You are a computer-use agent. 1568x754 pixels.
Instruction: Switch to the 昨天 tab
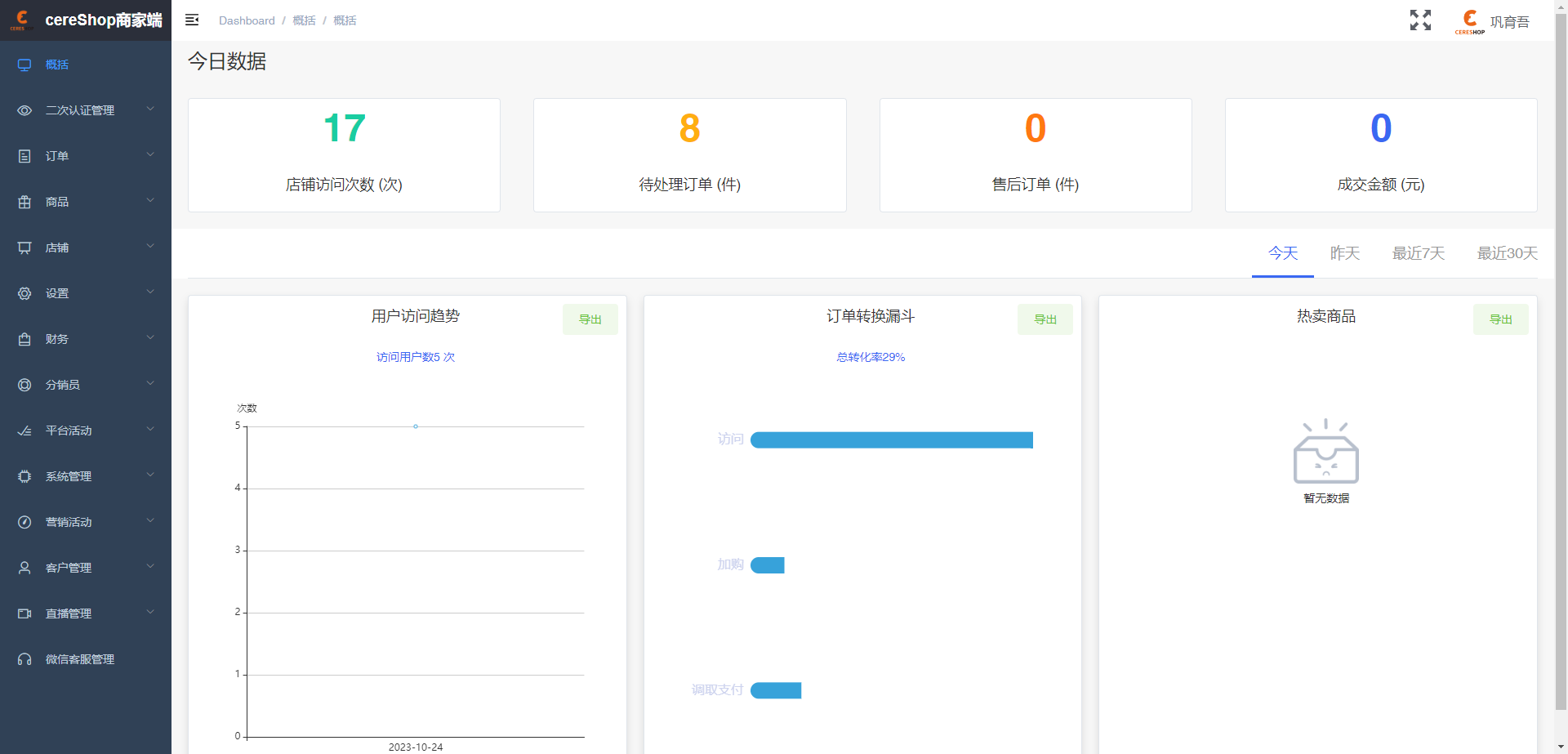tap(1344, 253)
